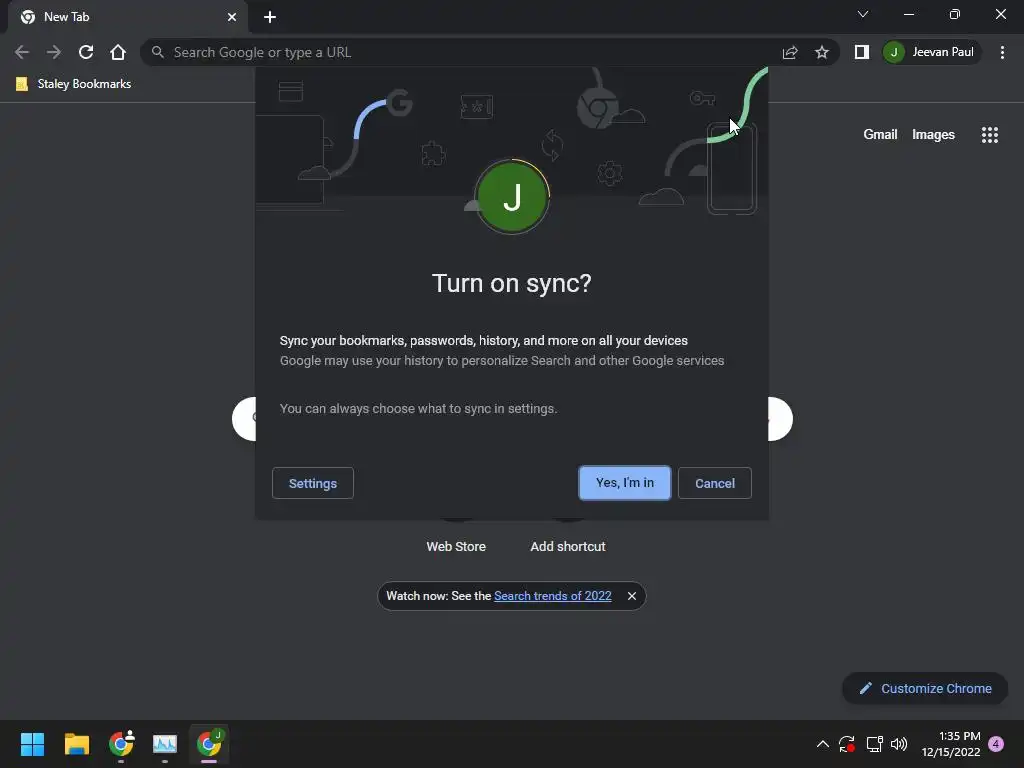Image resolution: width=1024 pixels, height=768 pixels.
Task: Switch to Chrome with J profile badge
Action: 209,744
